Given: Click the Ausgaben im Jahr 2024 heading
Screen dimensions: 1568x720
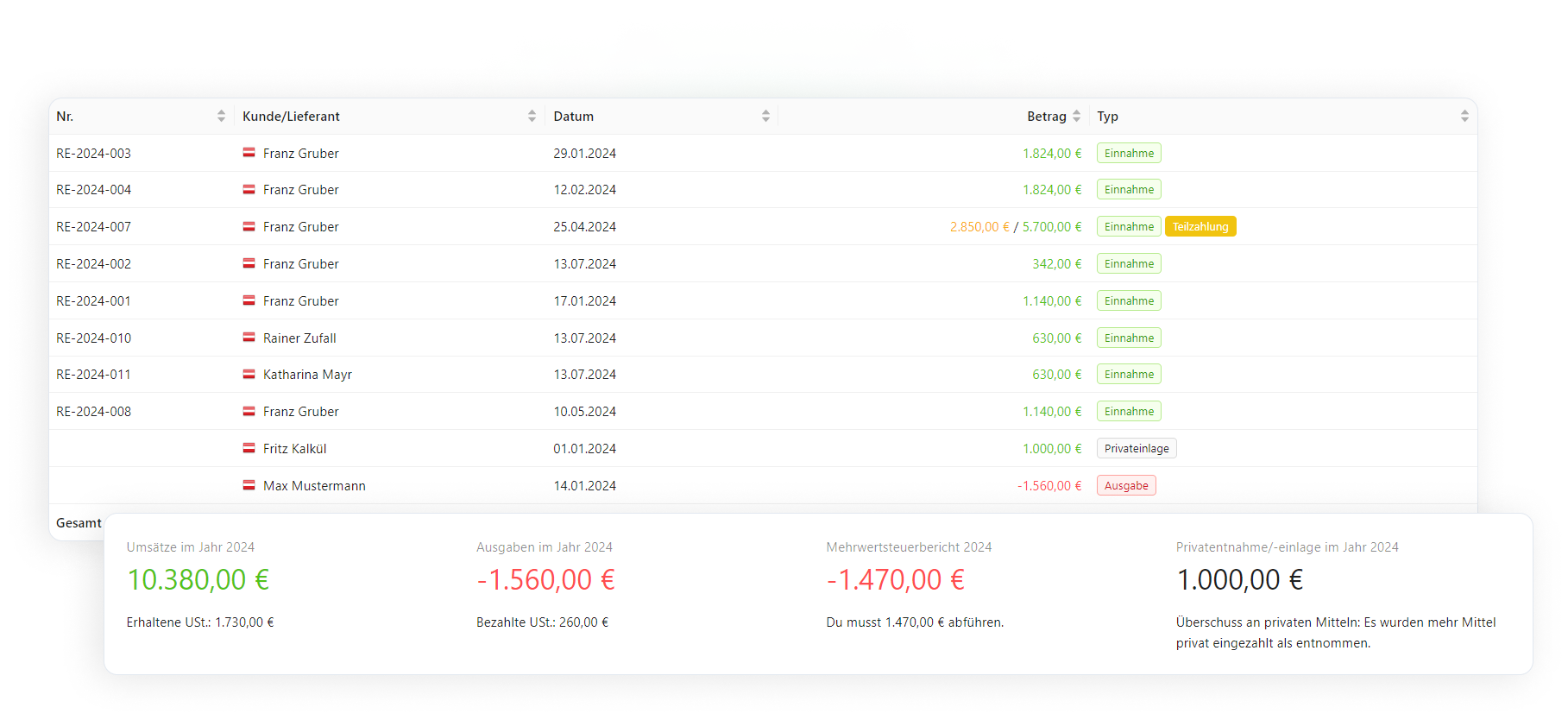Looking at the screenshot, I should [545, 547].
